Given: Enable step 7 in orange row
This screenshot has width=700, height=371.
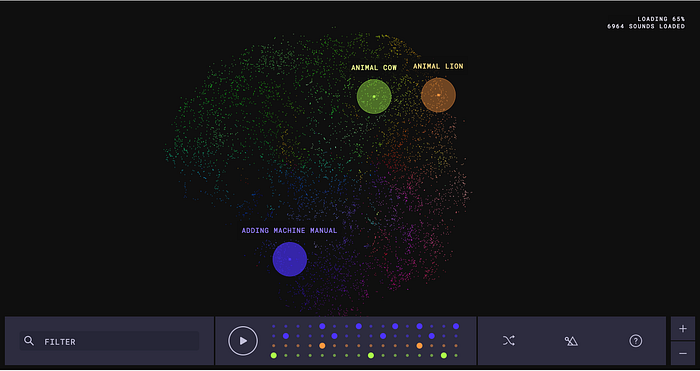Looking at the screenshot, I should tap(346, 346).
